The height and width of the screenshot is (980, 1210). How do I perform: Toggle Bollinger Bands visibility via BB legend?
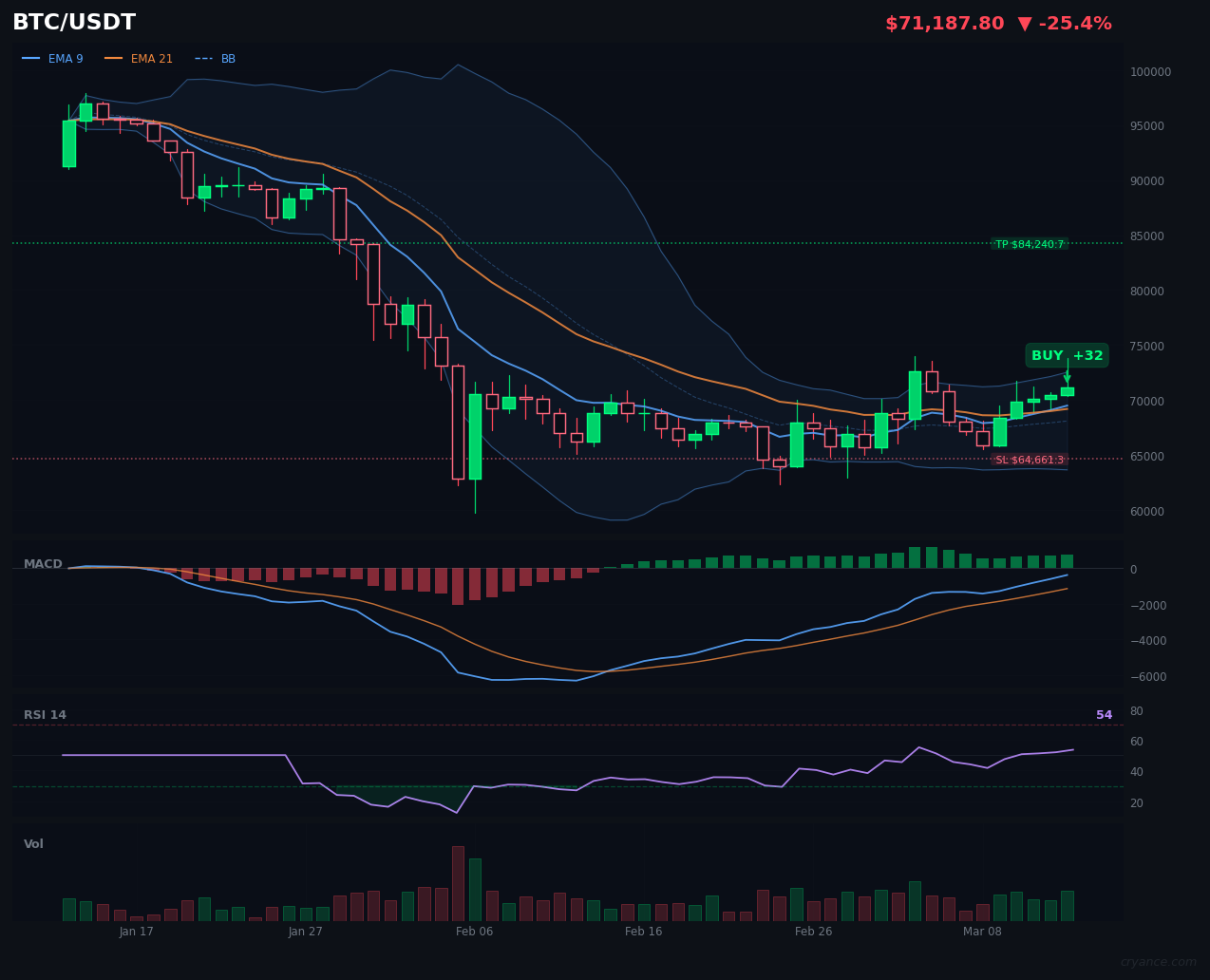point(227,58)
